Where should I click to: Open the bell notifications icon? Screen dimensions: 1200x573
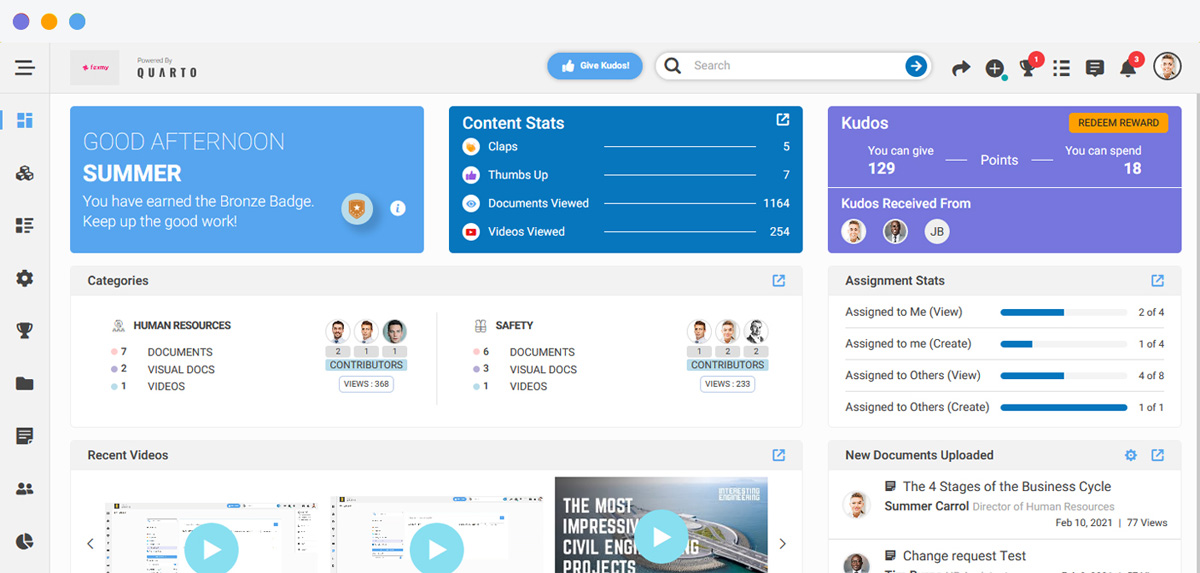pyautogui.click(x=1128, y=68)
